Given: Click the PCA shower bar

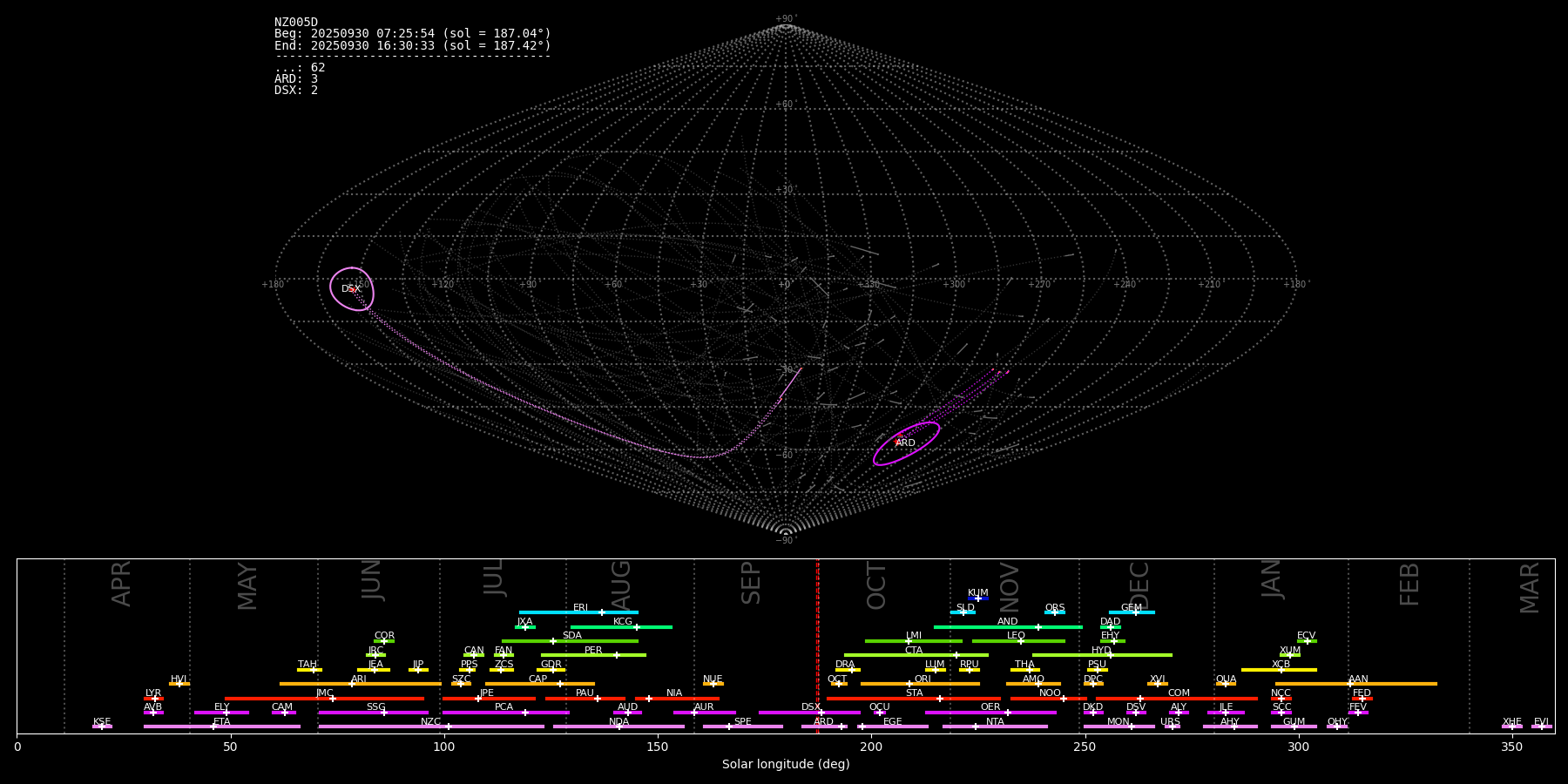Looking at the screenshot, I should (505, 713).
